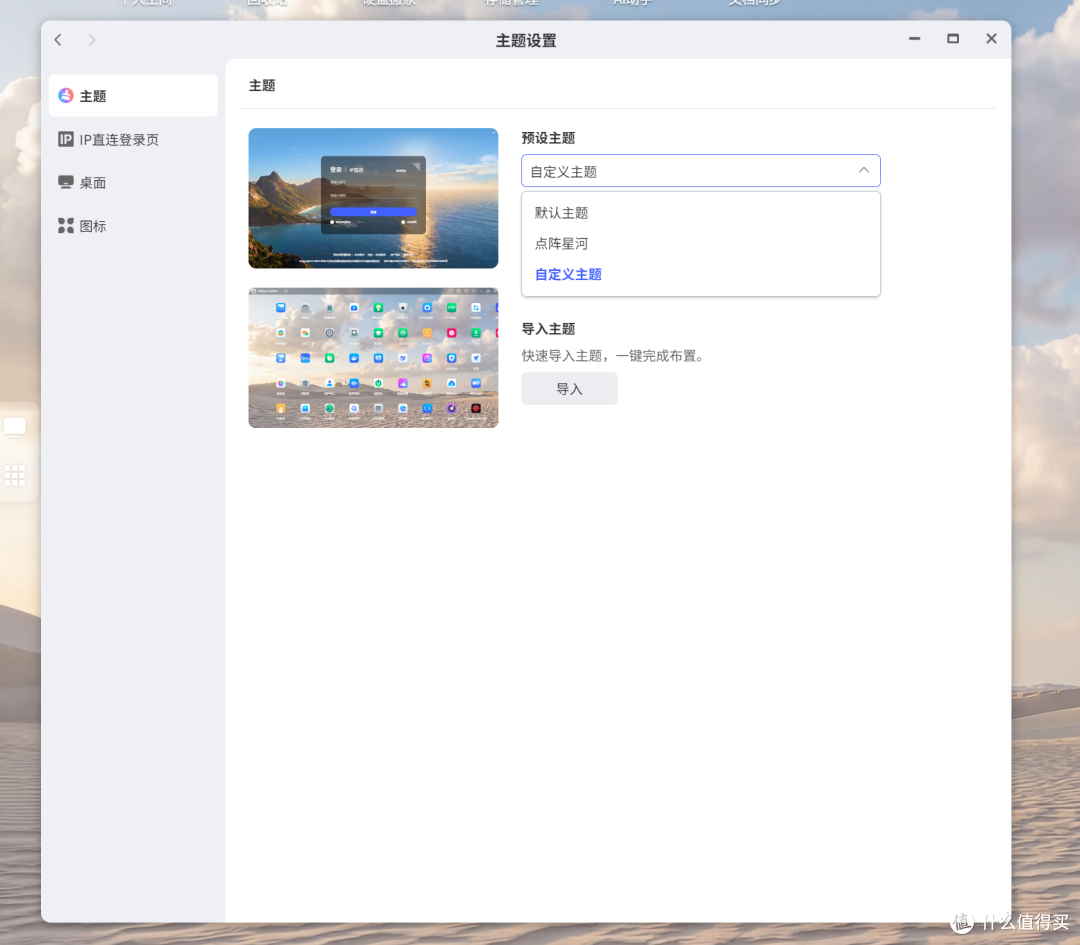Switch to the 桌面 section
The height and width of the screenshot is (945, 1080).
point(133,183)
